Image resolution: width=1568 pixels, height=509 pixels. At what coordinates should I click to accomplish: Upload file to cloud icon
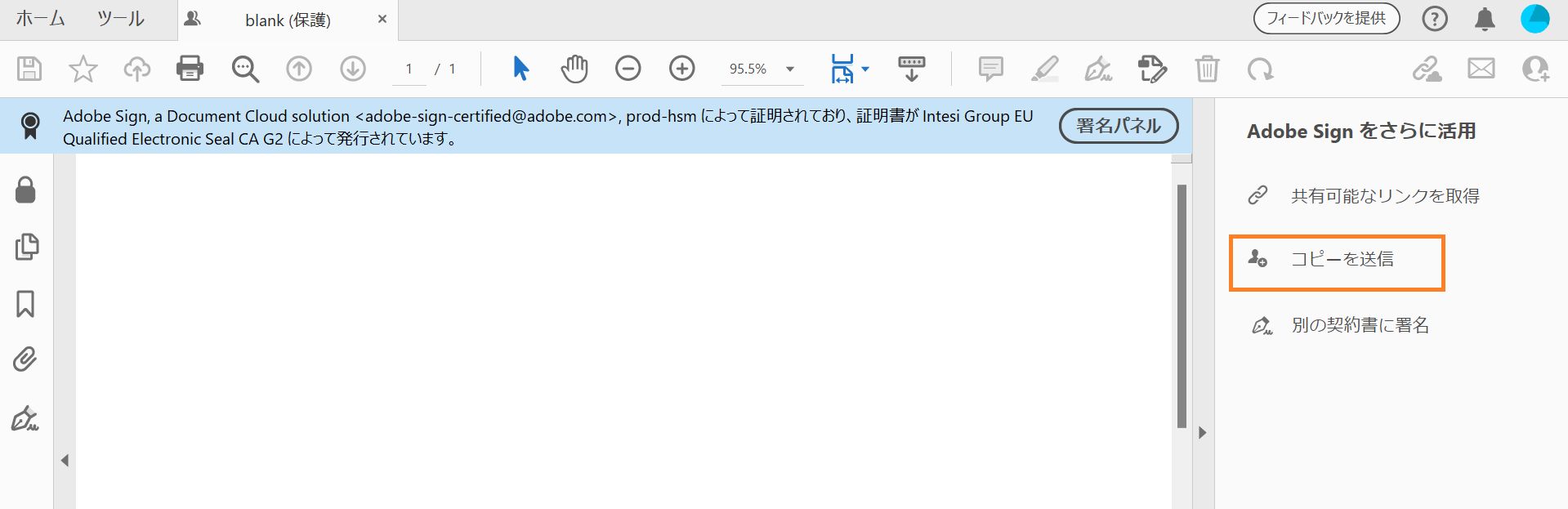[x=136, y=69]
